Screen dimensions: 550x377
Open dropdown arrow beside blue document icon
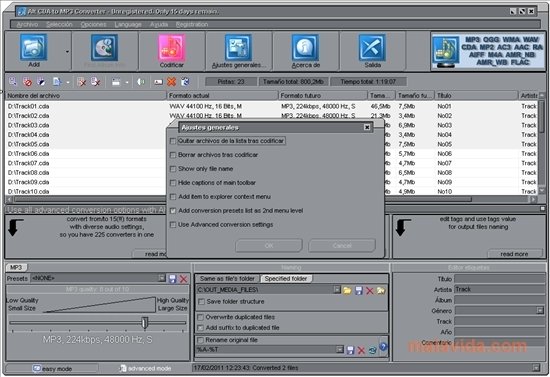click(68, 83)
